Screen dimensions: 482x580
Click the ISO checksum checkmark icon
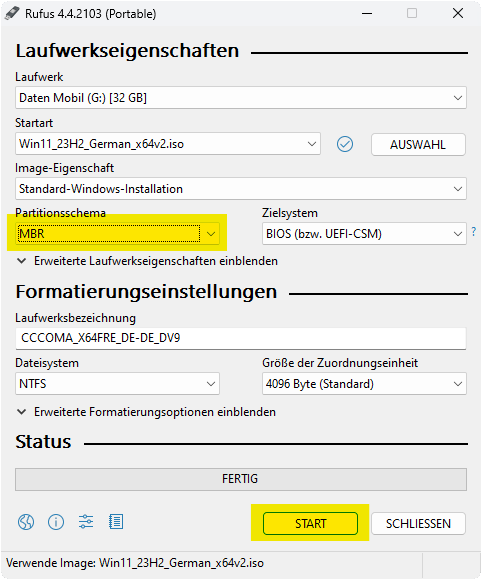(x=345, y=144)
